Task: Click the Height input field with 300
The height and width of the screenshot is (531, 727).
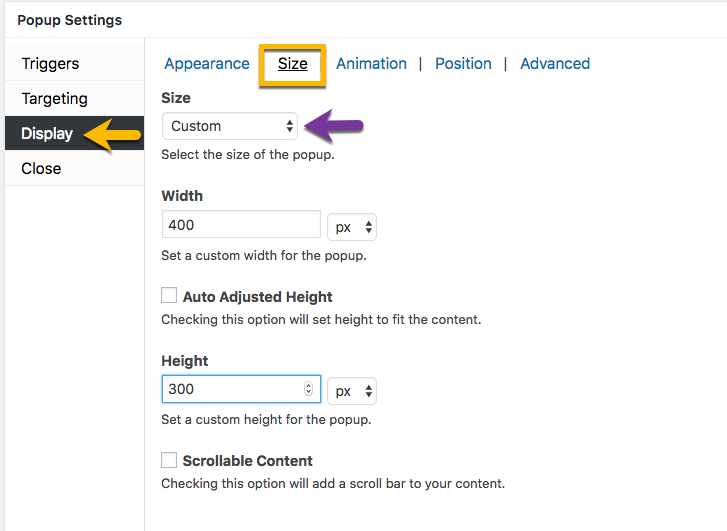Action: pos(241,389)
